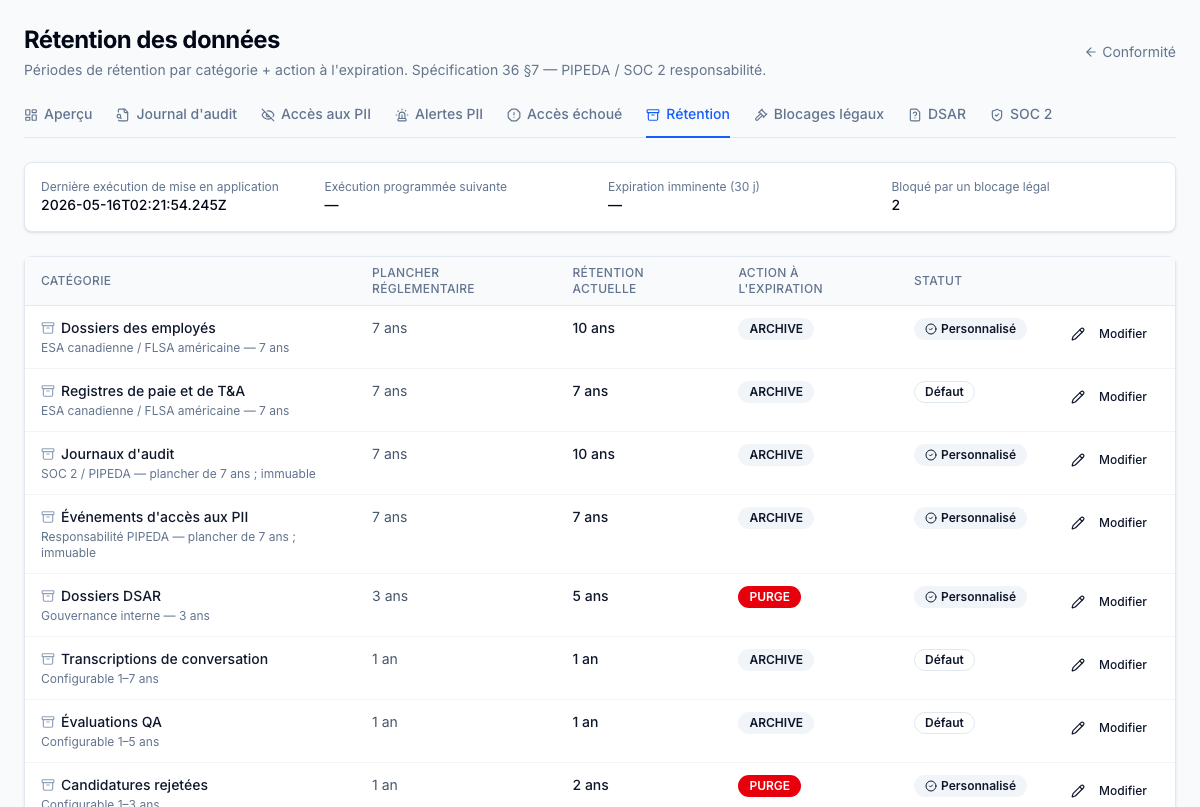Click archive box icon beside Transcriptions de conversation
Image resolution: width=1200 pixels, height=807 pixels.
48,659
